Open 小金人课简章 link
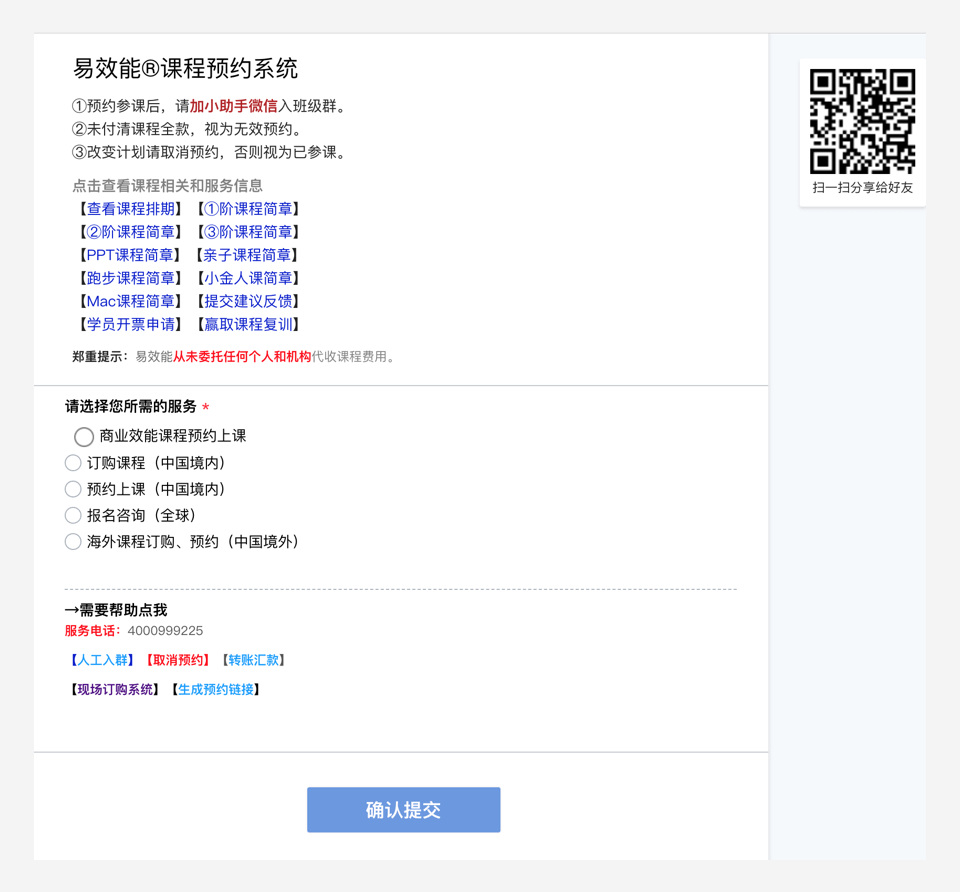This screenshot has width=960, height=892. point(248,279)
